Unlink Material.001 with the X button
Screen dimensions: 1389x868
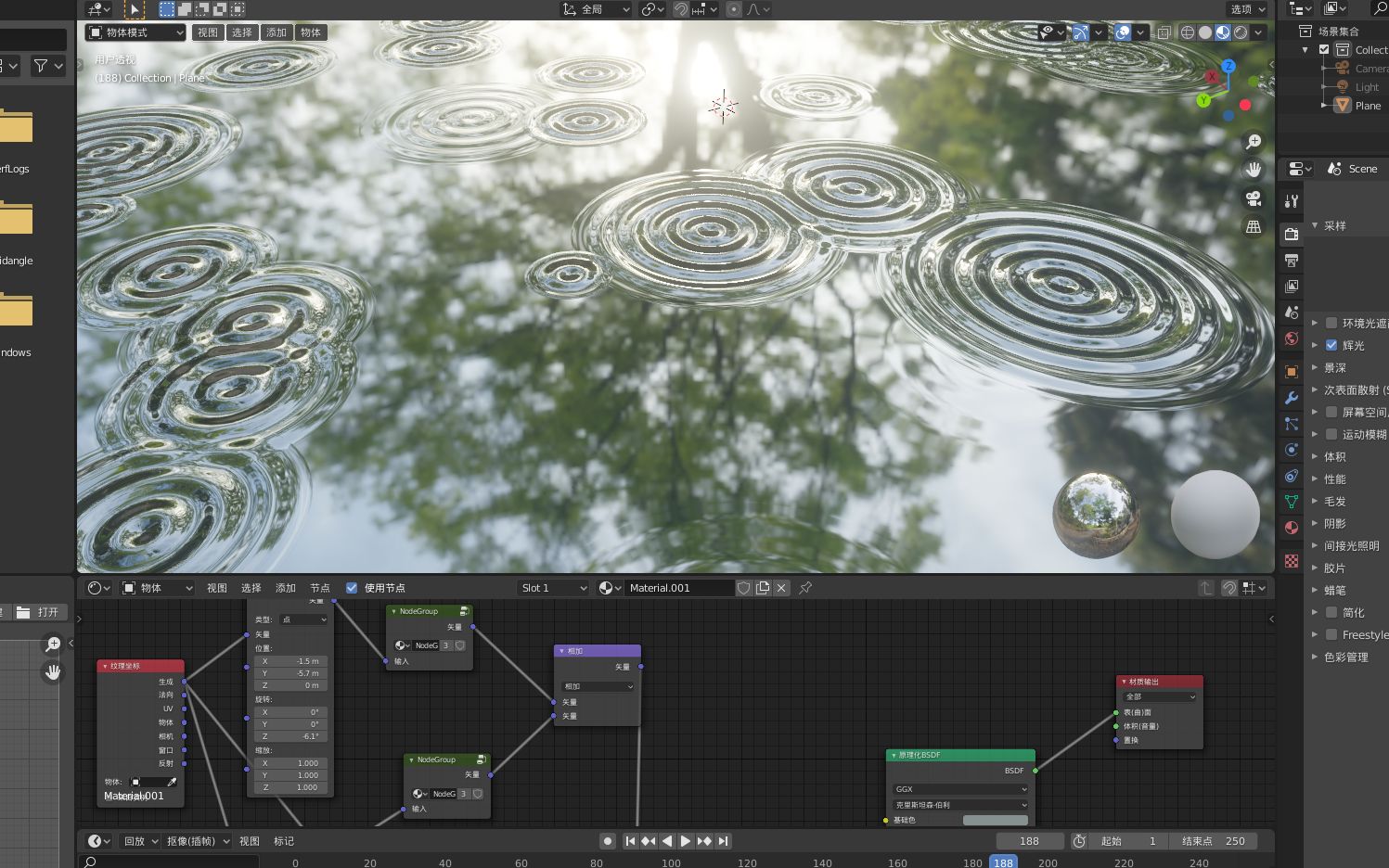click(781, 588)
